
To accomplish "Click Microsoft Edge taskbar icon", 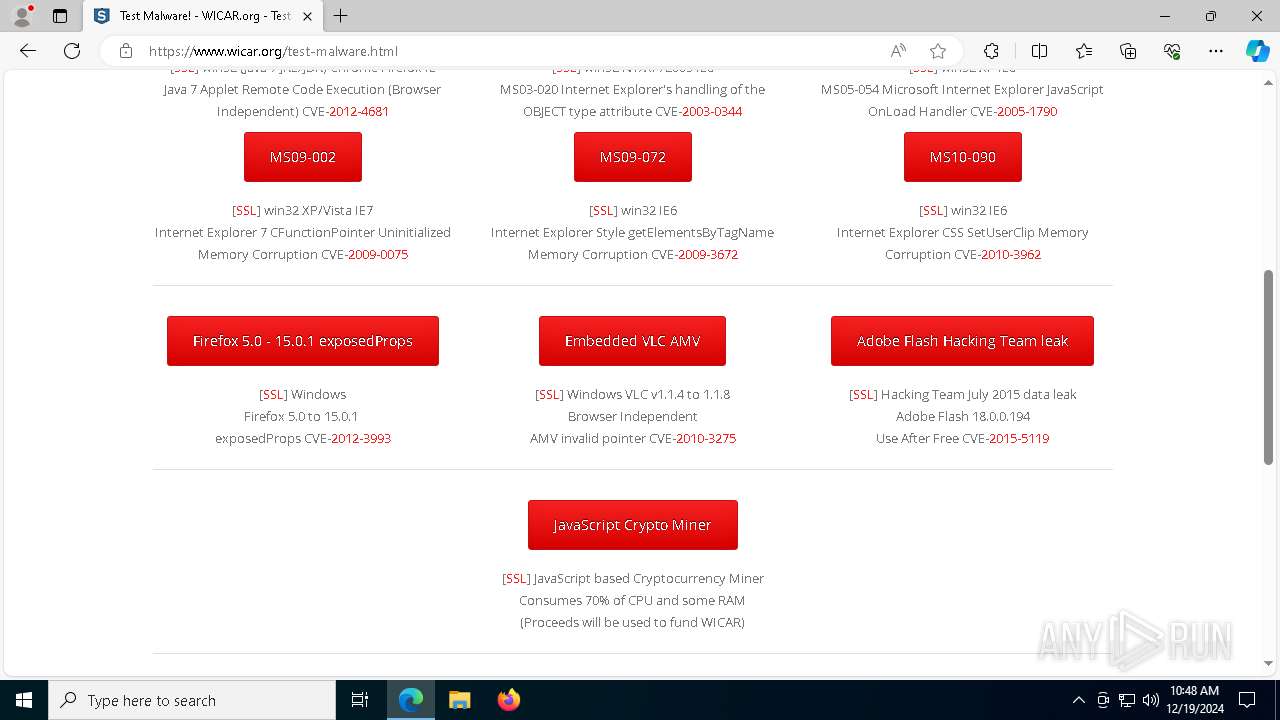I will 411,700.
